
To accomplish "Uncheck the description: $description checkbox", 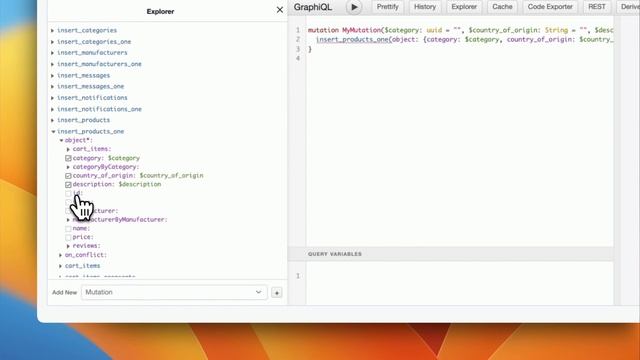I will tap(68, 184).
